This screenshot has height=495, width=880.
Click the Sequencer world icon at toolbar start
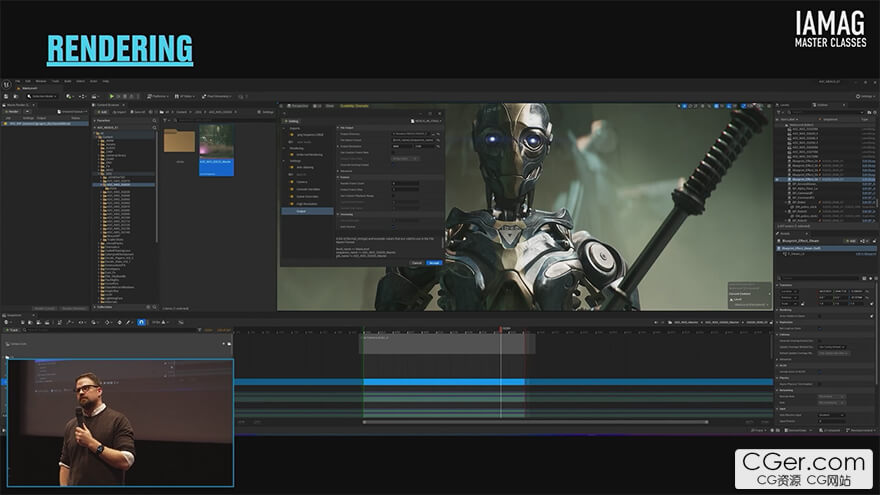pos(7,322)
